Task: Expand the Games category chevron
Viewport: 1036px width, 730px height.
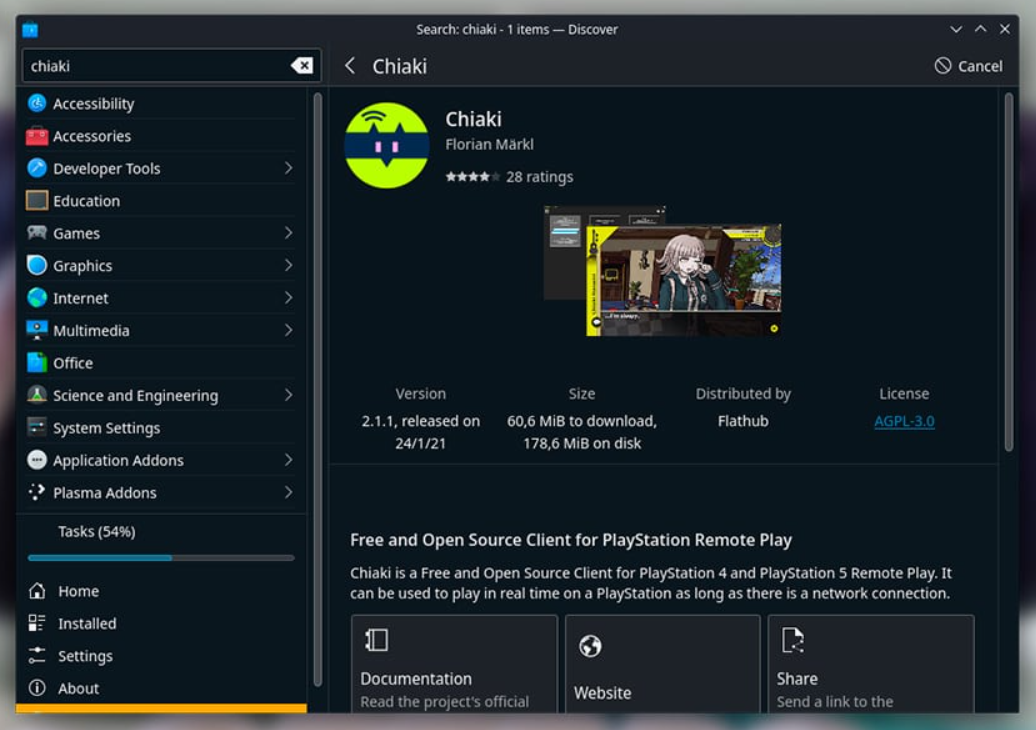Action: point(288,233)
